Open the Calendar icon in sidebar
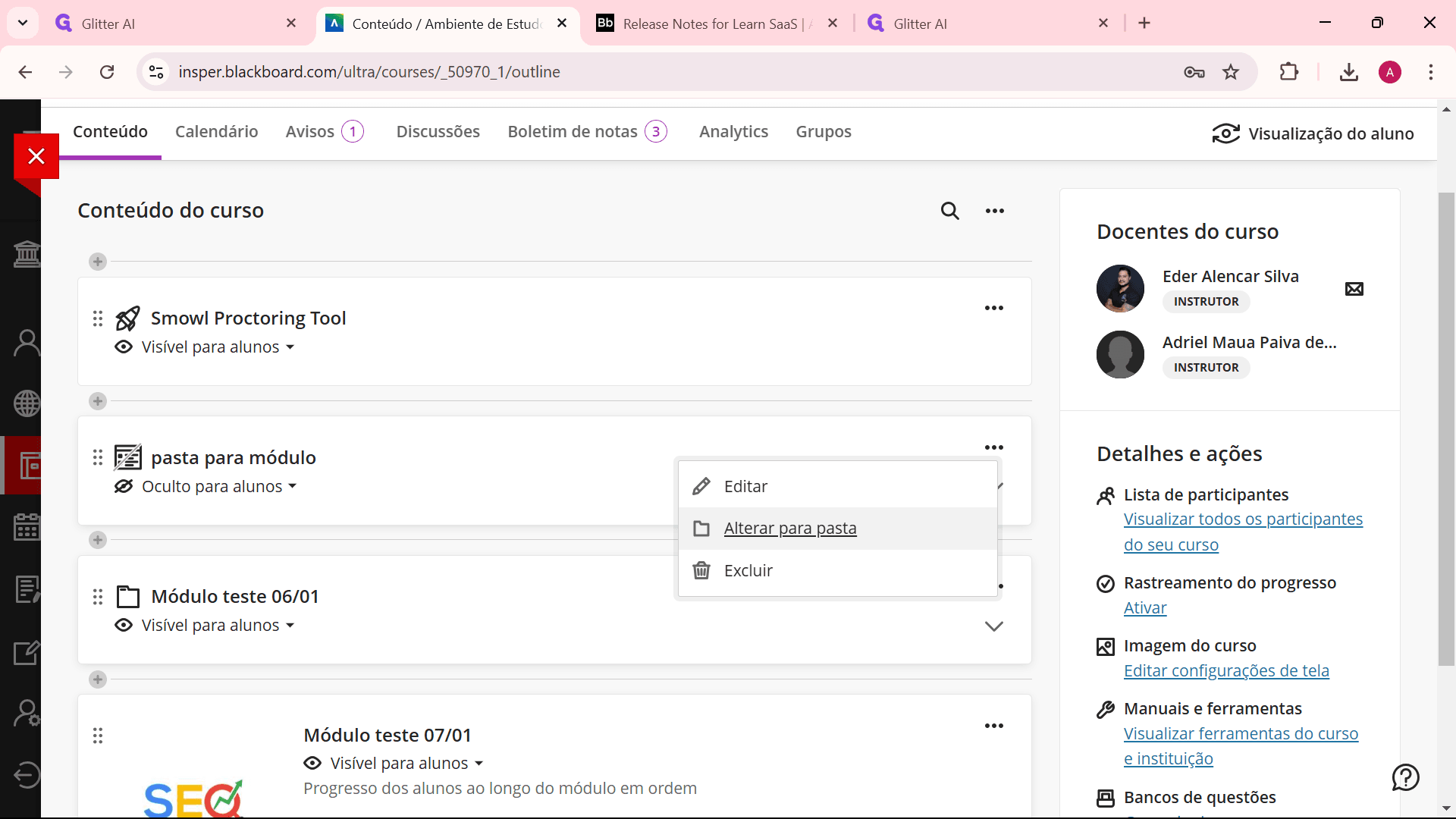Viewport: 1456px width, 819px height. coord(27,526)
